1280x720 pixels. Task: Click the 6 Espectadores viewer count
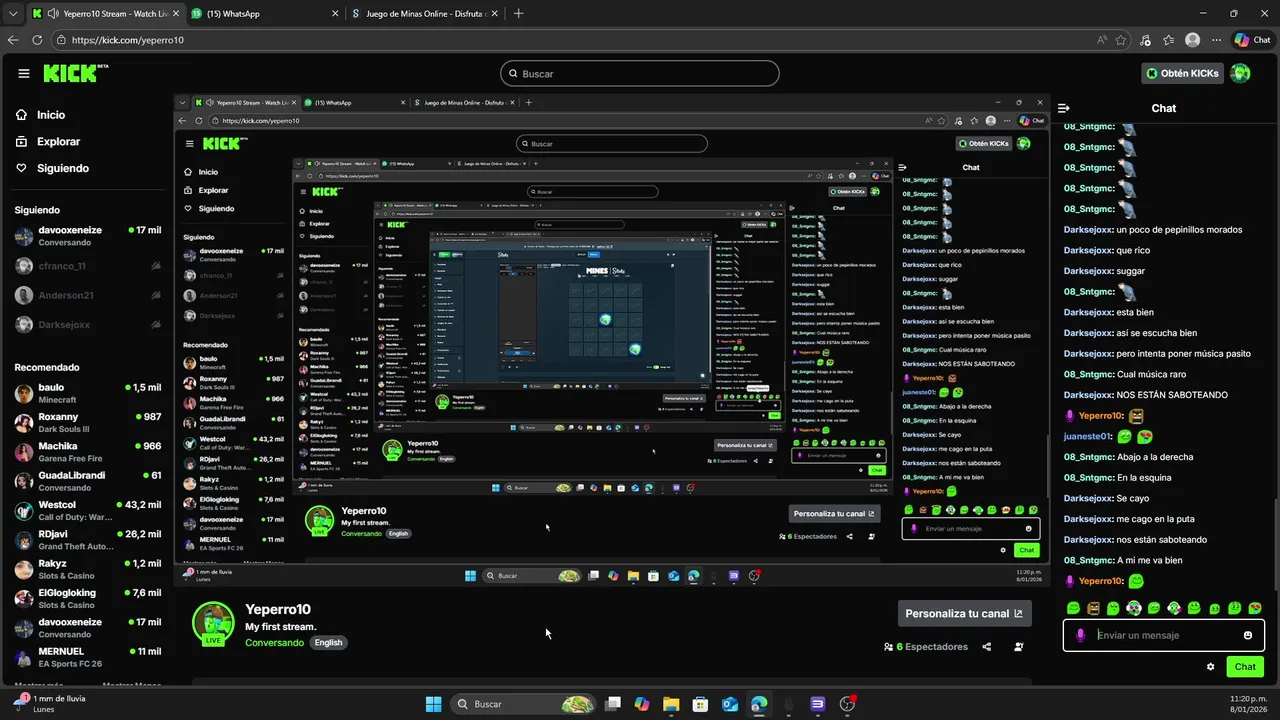(926, 647)
